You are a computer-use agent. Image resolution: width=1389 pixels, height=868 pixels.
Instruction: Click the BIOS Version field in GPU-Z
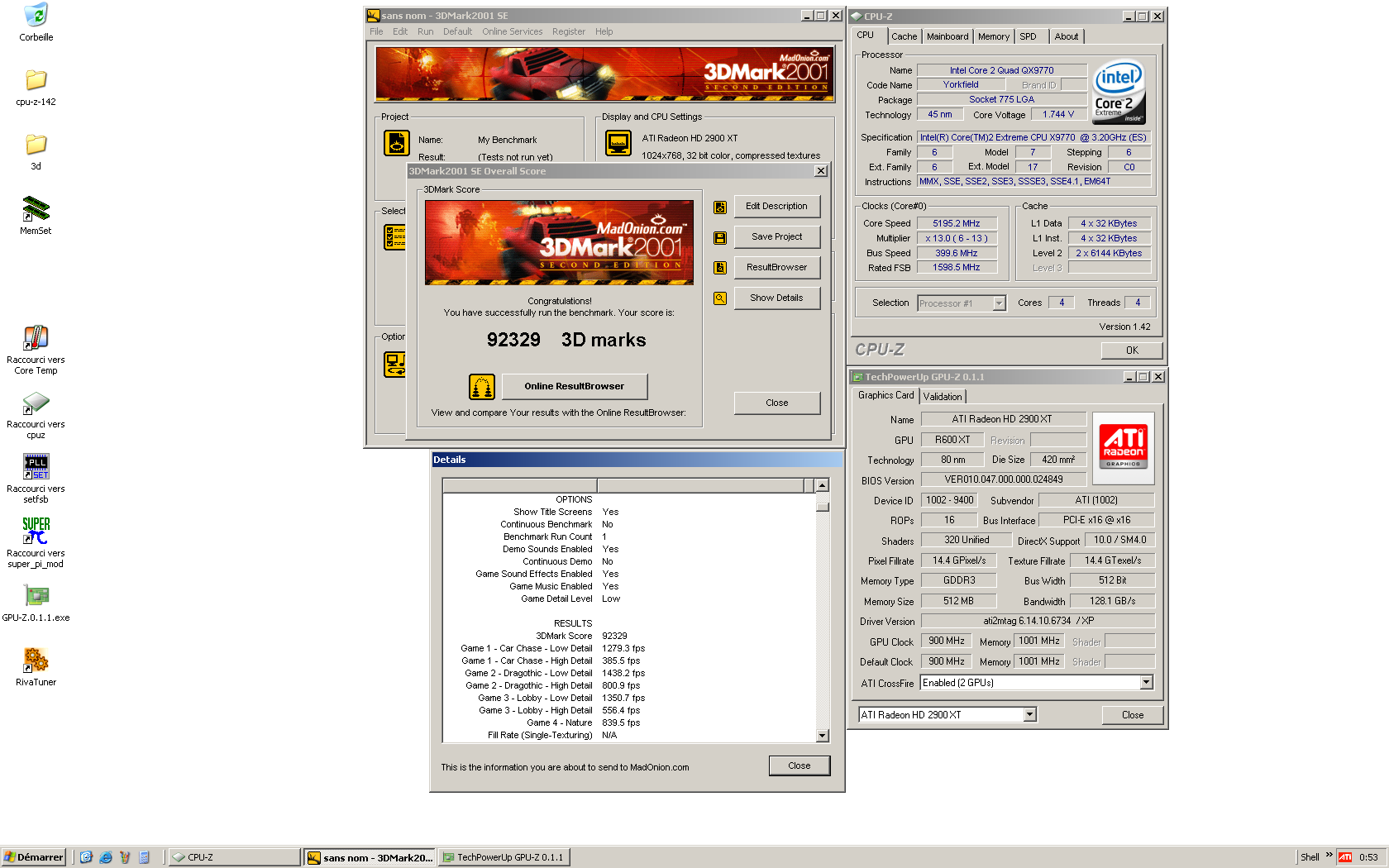tap(1004, 479)
